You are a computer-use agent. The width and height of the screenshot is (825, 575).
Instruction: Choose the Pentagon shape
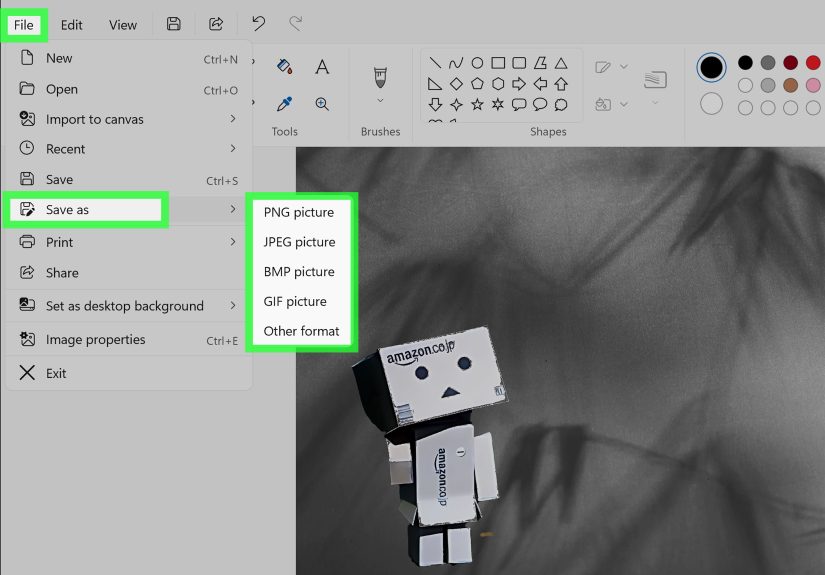point(477,84)
